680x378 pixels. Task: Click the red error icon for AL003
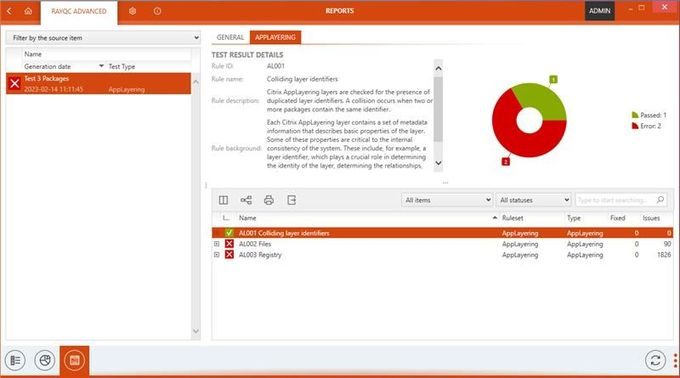pyautogui.click(x=229, y=254)
